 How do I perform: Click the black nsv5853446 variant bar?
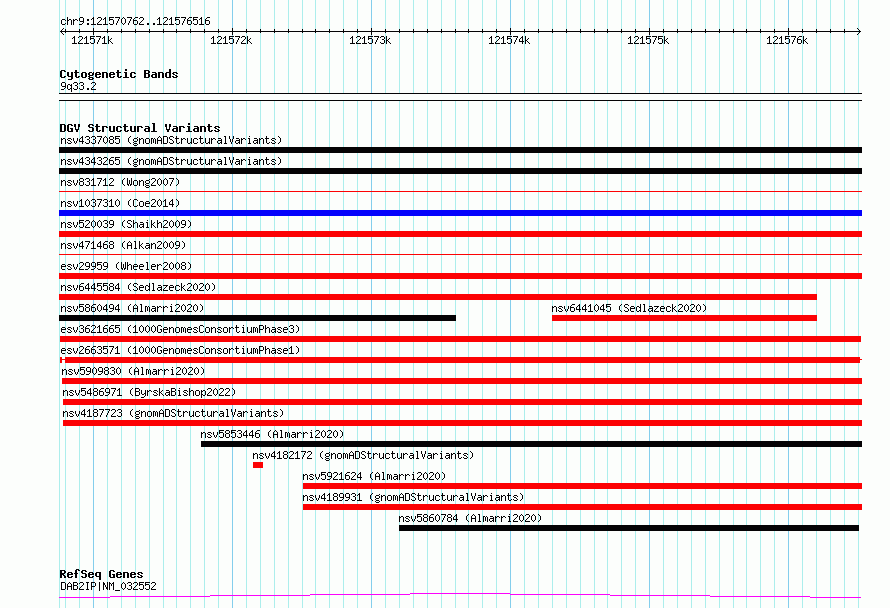(x=531, y=444)
